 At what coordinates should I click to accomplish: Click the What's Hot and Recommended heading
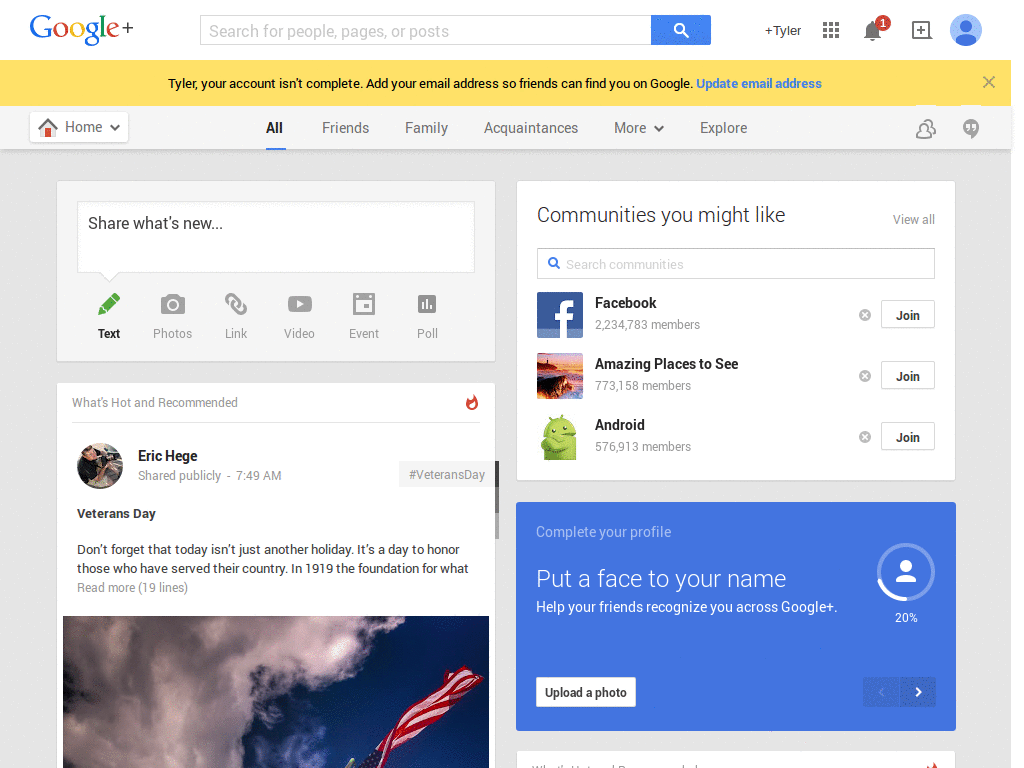tap(155, 402)
